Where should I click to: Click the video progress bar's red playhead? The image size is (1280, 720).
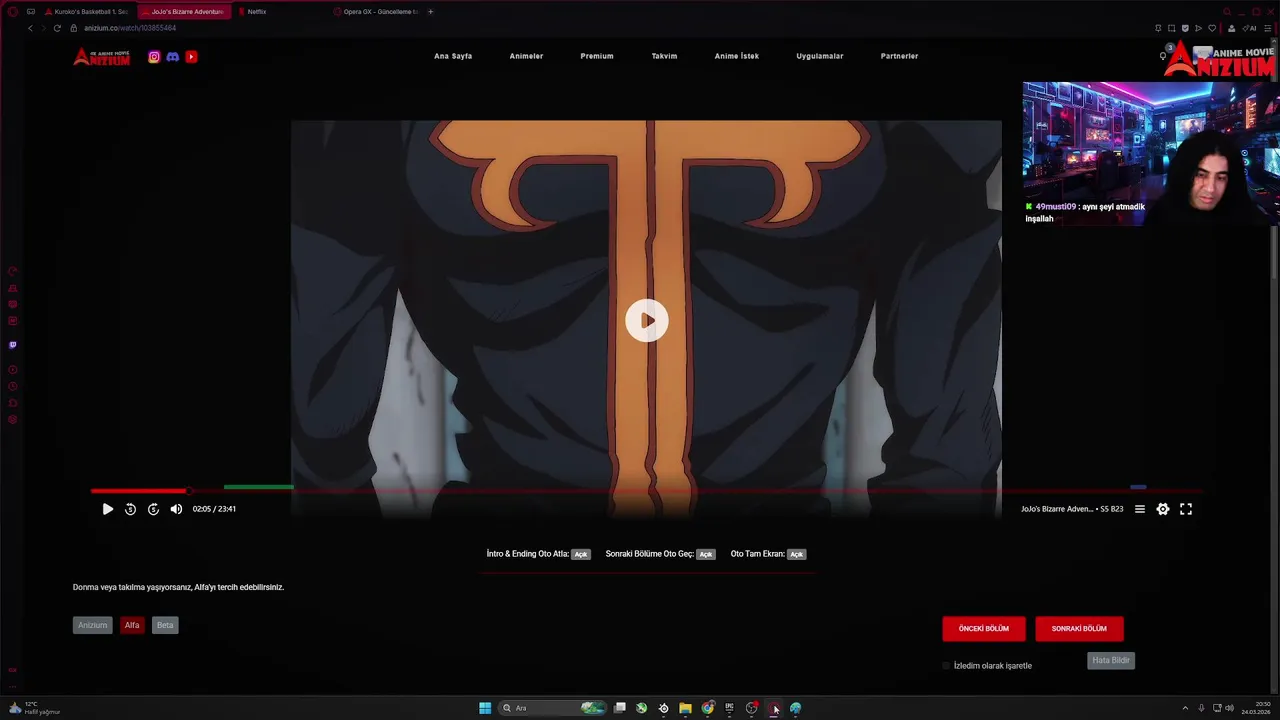[x=188, y=491]
